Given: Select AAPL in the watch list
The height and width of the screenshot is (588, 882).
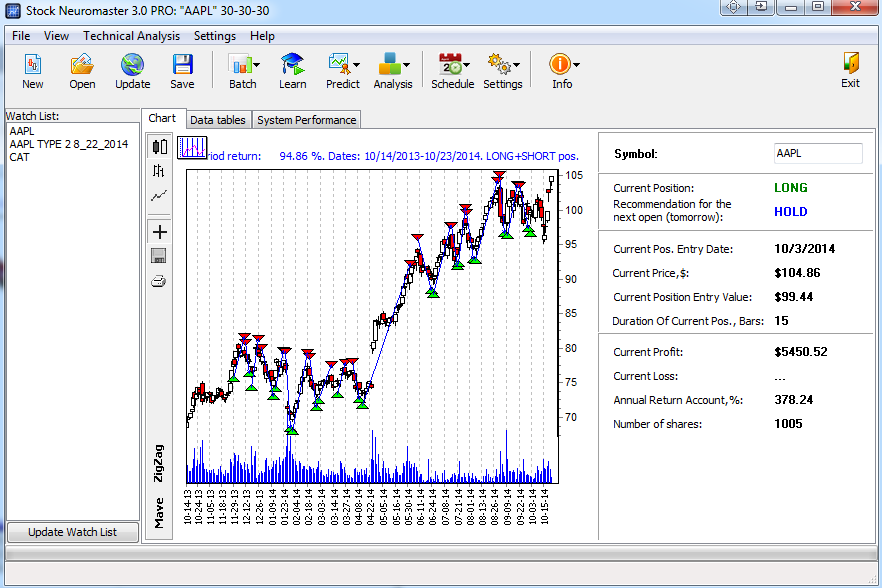Looking at the screenshot, I should click(x=22, y=131).
